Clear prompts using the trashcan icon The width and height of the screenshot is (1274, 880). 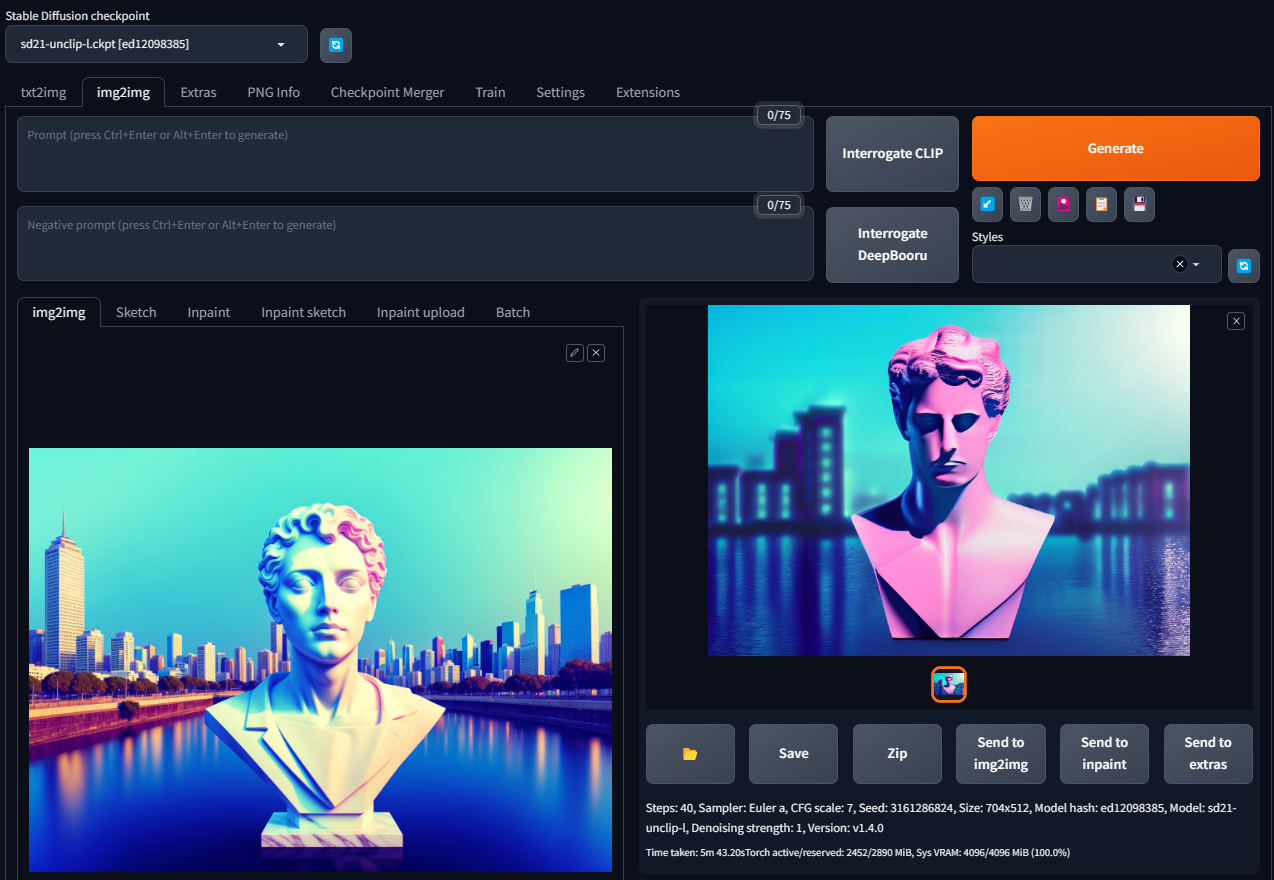(x=1025, y=204)
